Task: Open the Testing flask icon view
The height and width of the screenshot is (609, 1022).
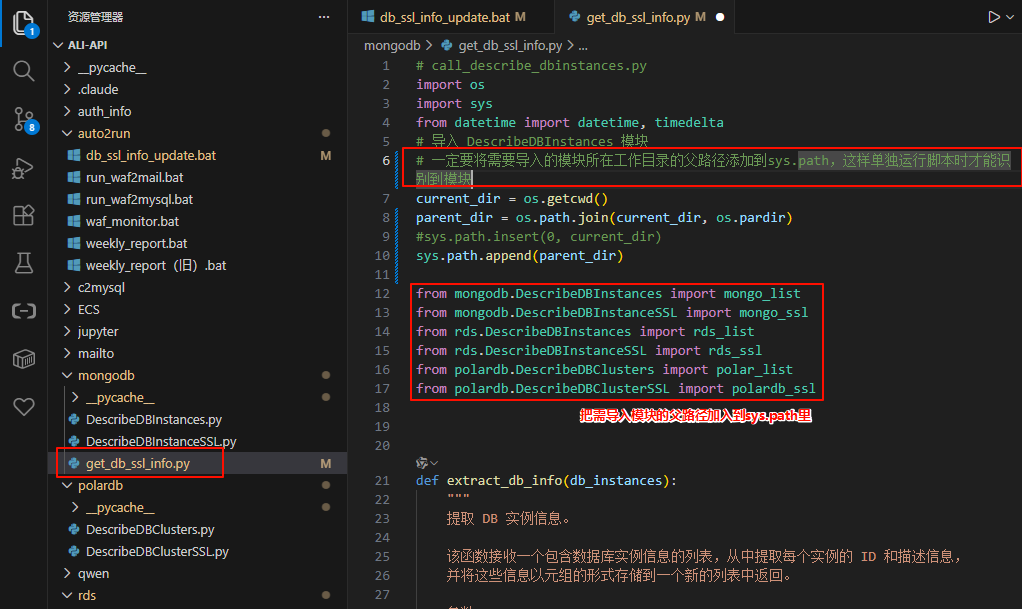Action: click(x=23, y=263)
